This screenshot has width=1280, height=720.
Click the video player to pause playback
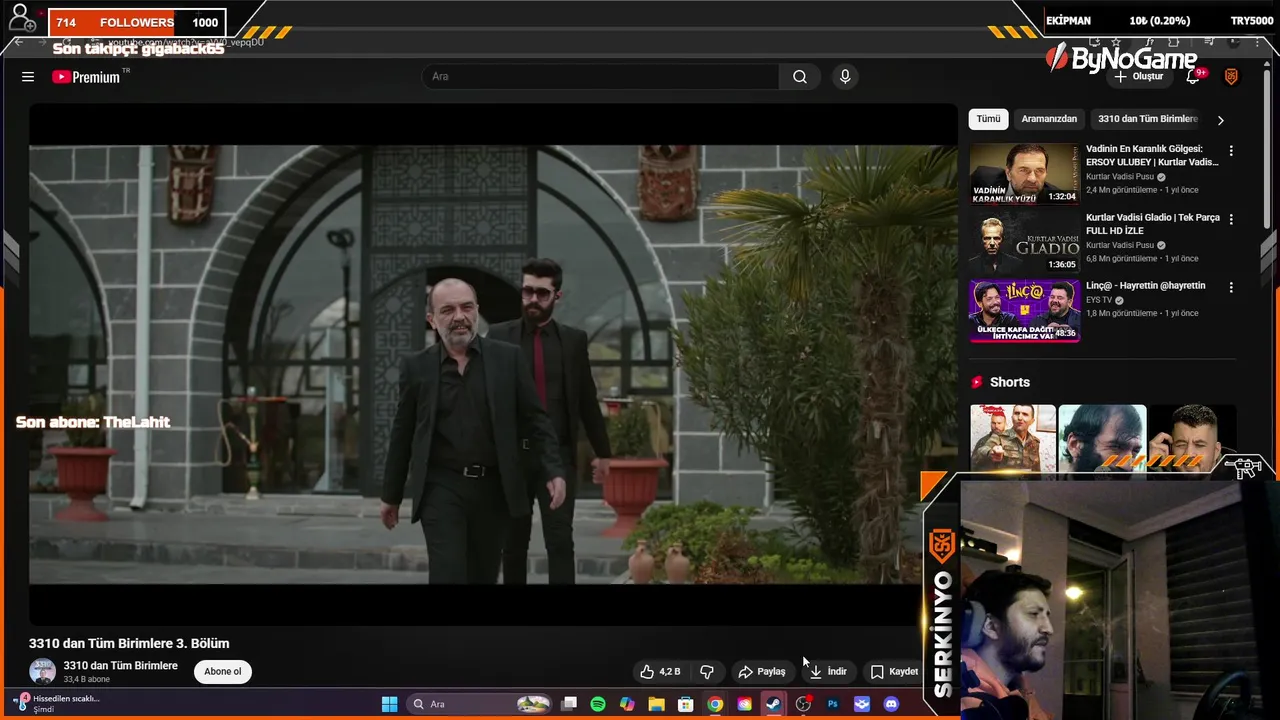[x=493, y=364]
